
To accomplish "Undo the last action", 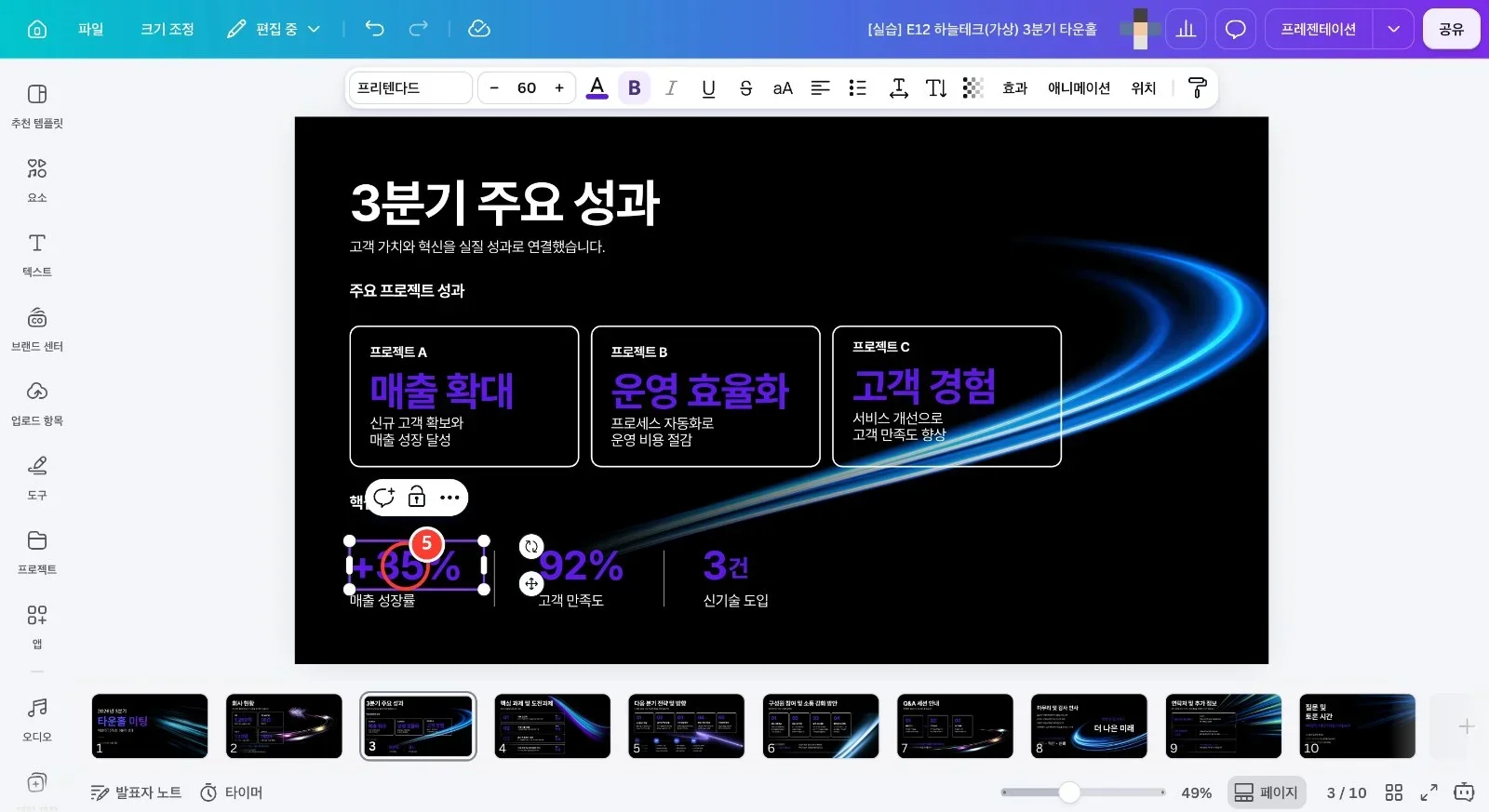I will [x=374, y=29].
